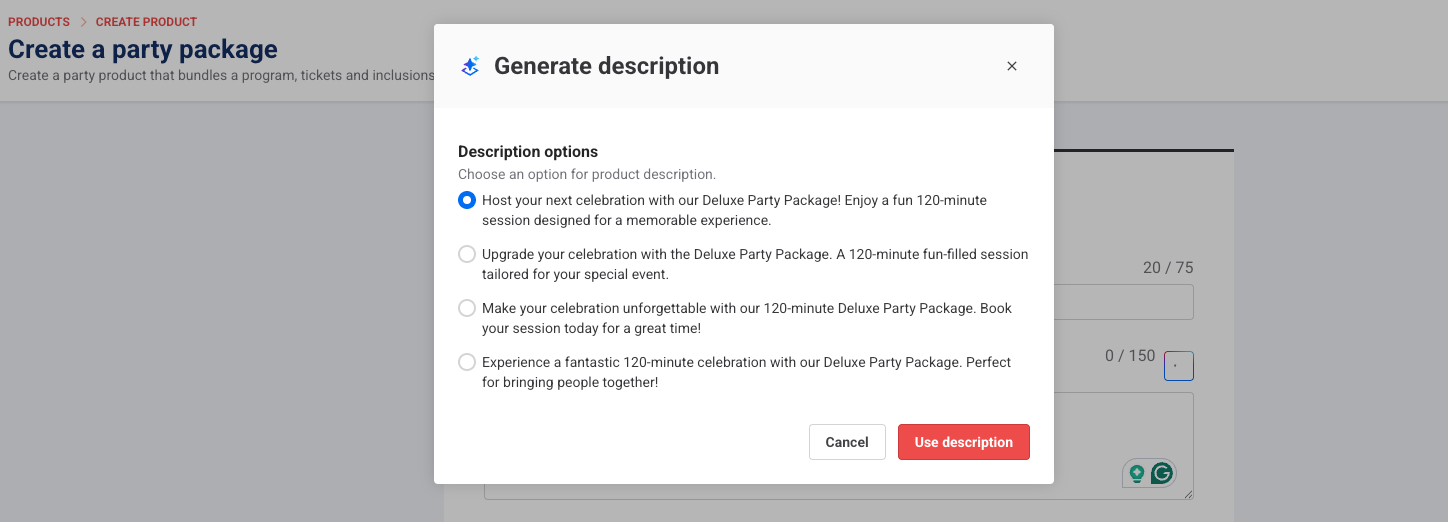
Task: Click the Grammarly icon in the description box
Action: (x=1161, y=473)
